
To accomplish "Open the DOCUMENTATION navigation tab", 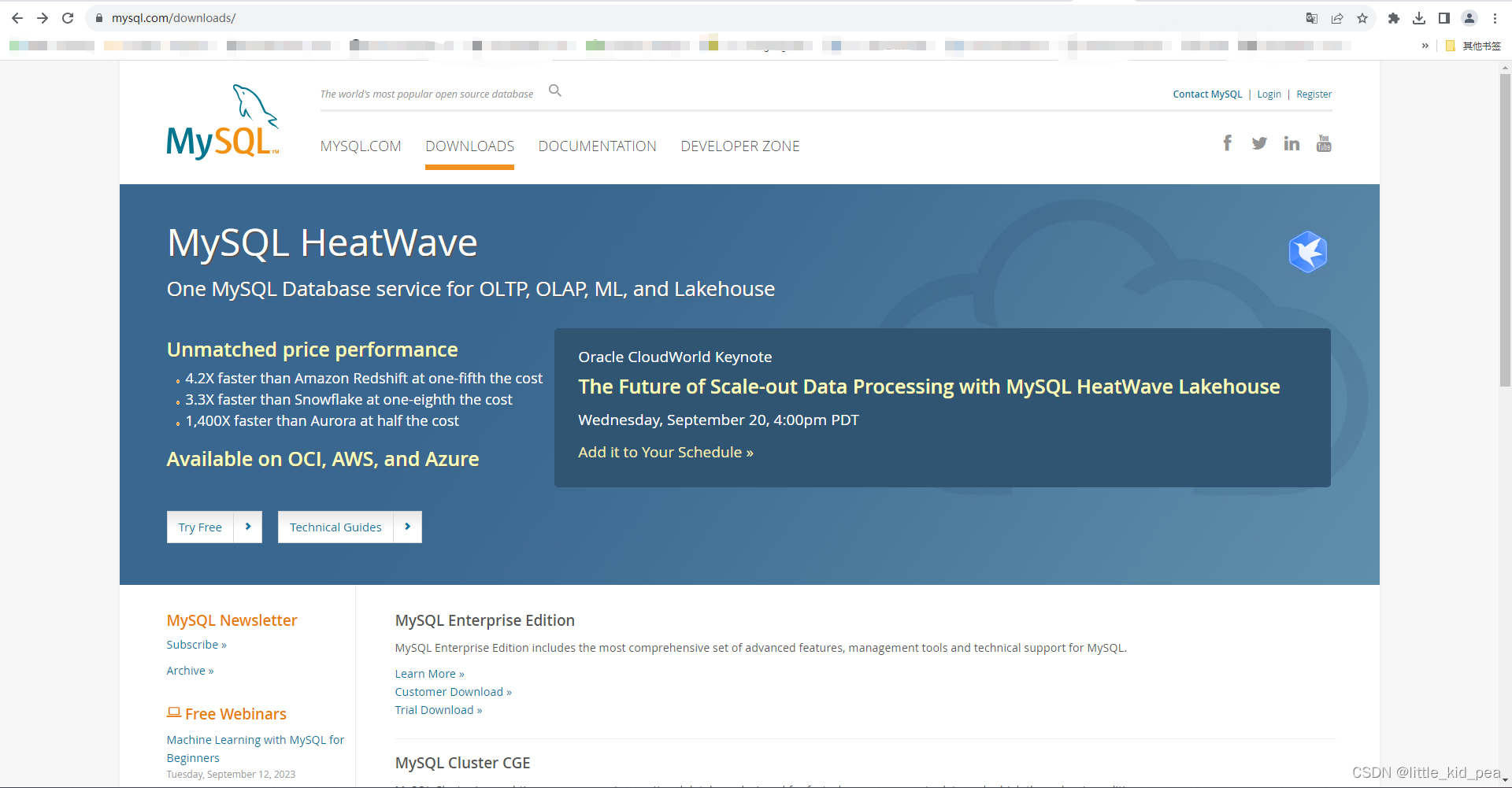I will [x=597, y=146].
